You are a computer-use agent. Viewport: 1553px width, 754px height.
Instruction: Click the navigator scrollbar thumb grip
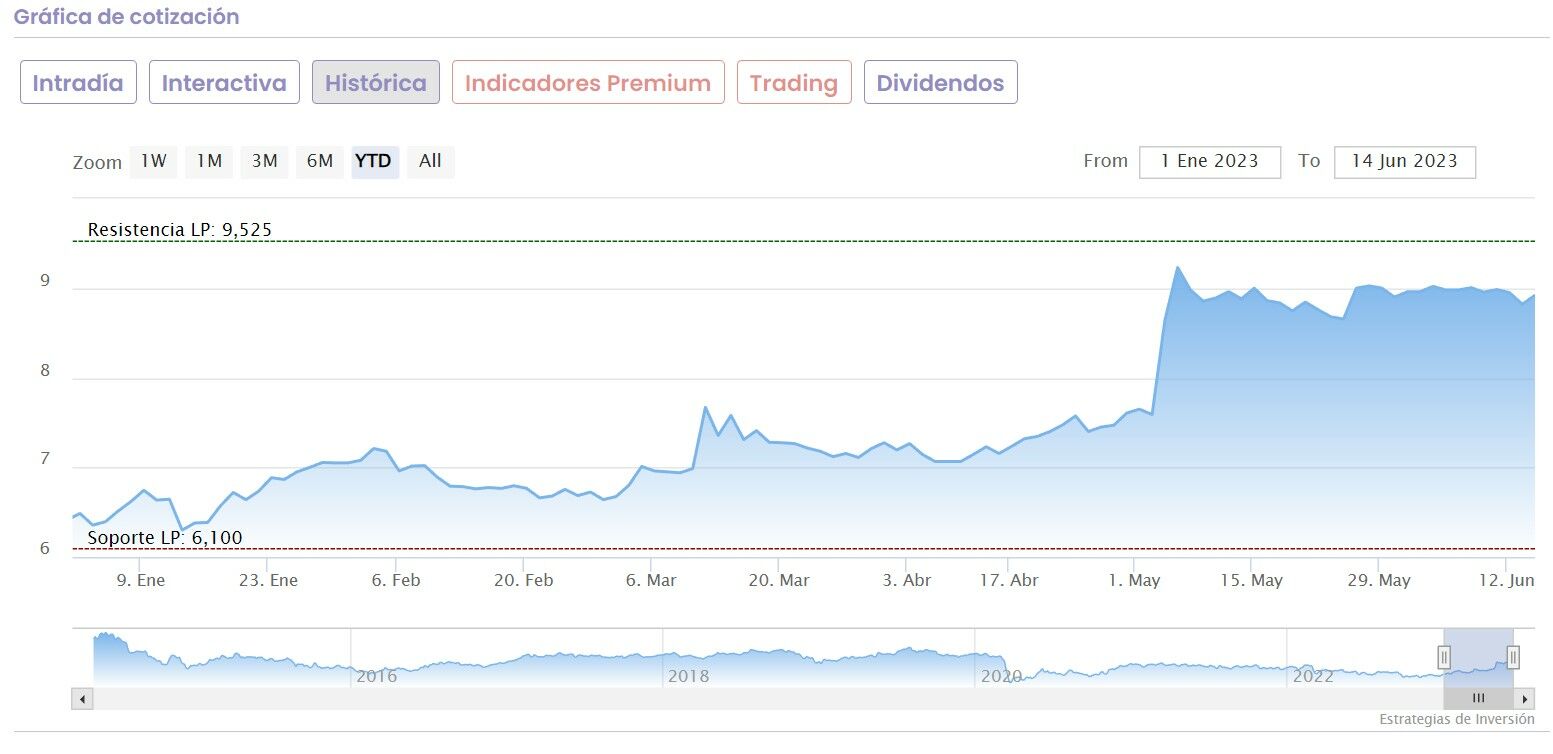(1478, 699)
